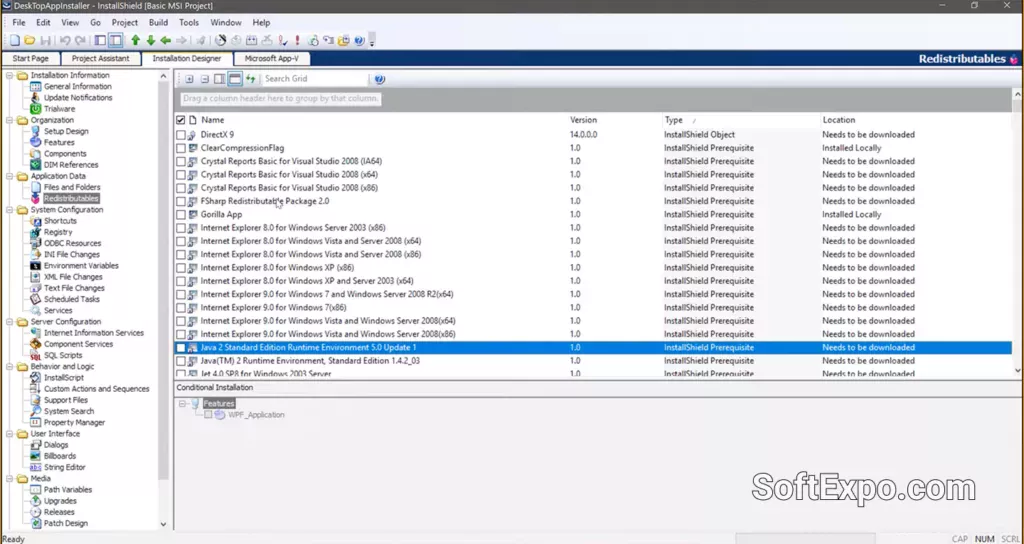Click the Open Project folder icon
1024x544 pixels.
click(29, 40)
